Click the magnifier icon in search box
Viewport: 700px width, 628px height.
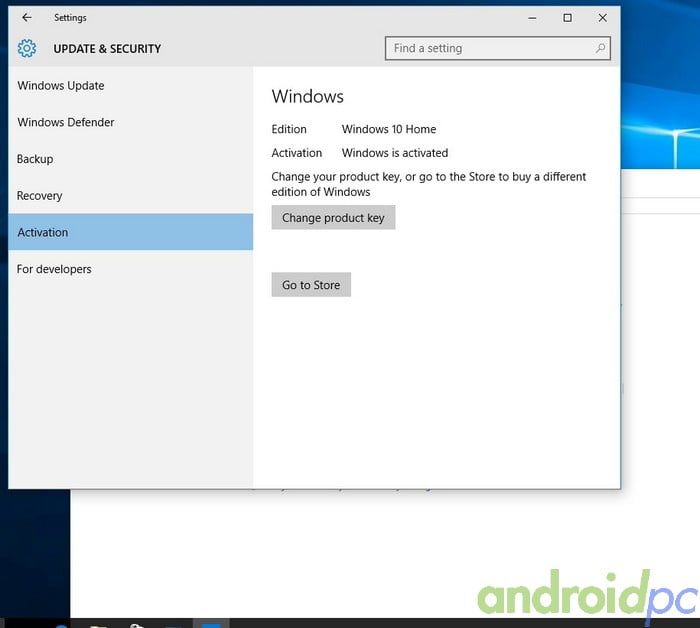coord(600,48)
